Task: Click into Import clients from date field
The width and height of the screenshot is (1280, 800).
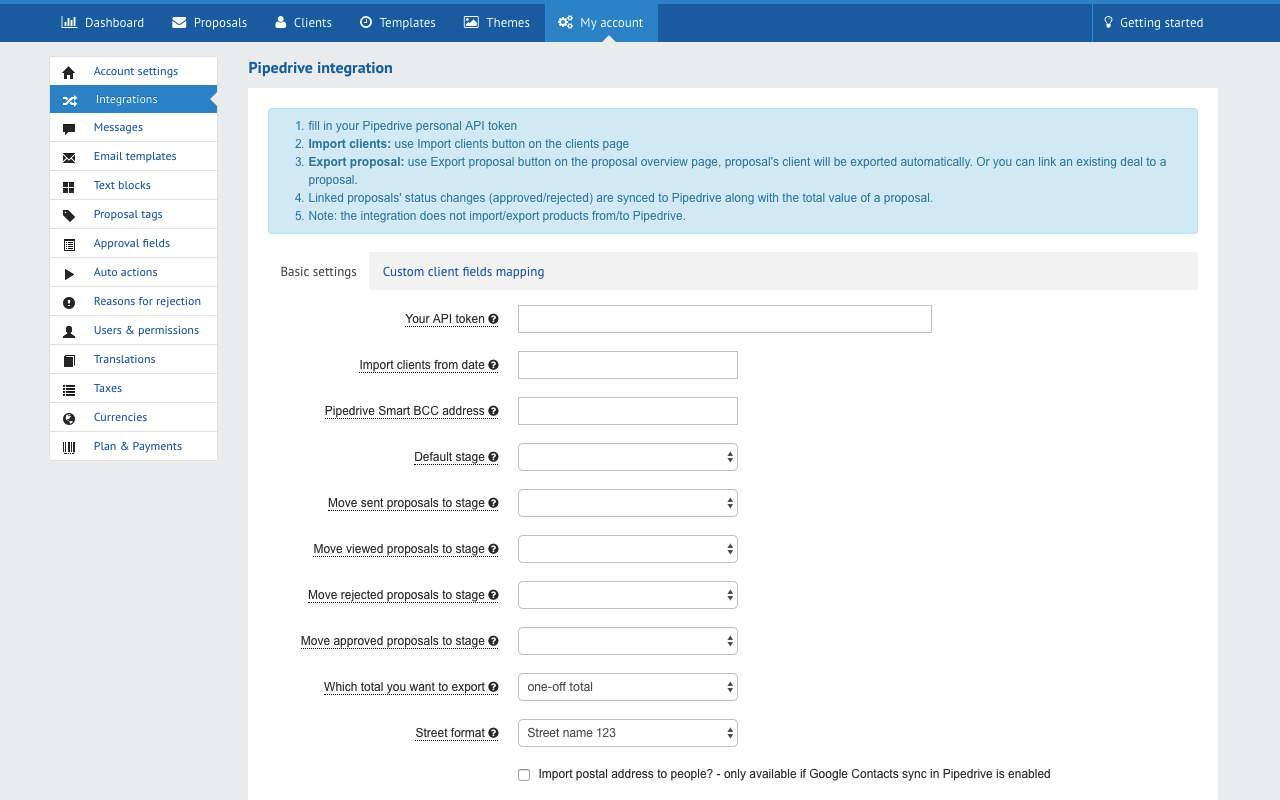Action: click(x=628, y=365)
